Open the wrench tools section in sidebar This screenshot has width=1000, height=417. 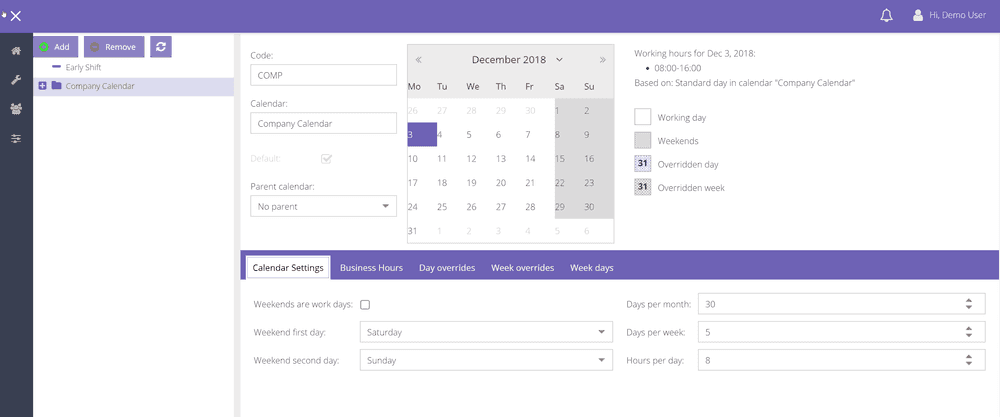[x=16, y=80]
